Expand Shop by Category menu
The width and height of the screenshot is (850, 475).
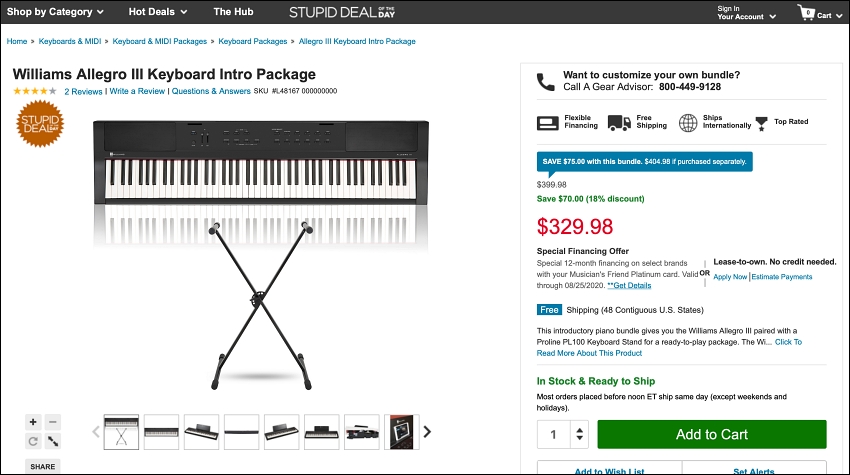(55, 11)
